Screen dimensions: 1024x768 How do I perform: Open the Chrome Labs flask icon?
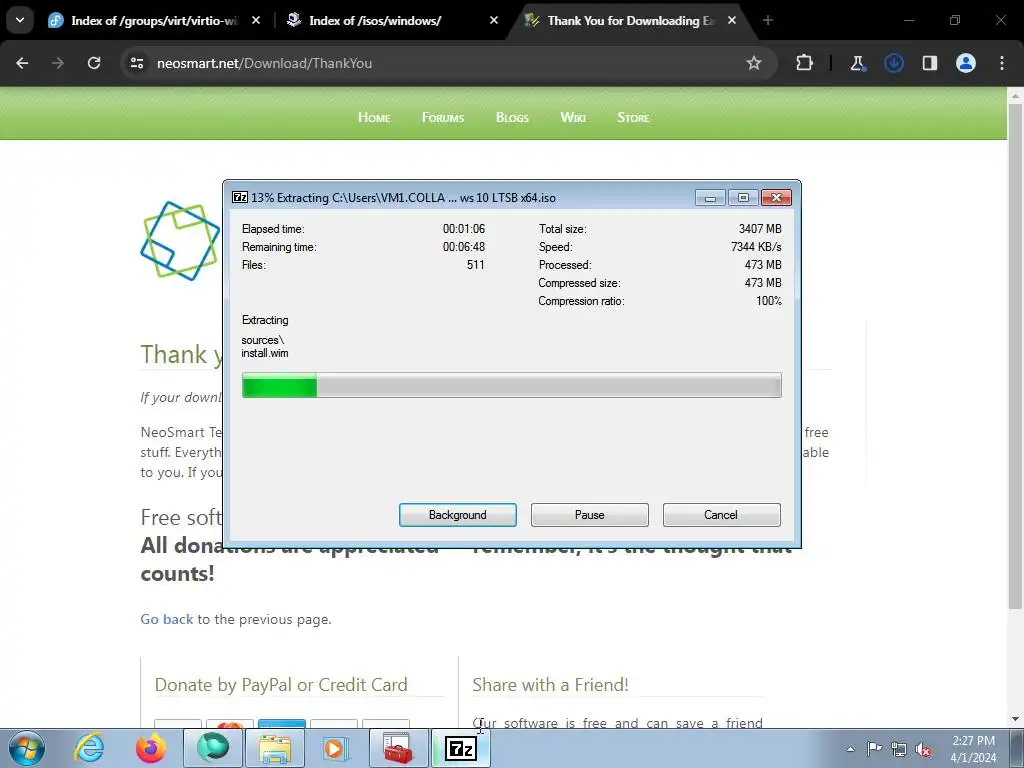(x=857, y=63)
